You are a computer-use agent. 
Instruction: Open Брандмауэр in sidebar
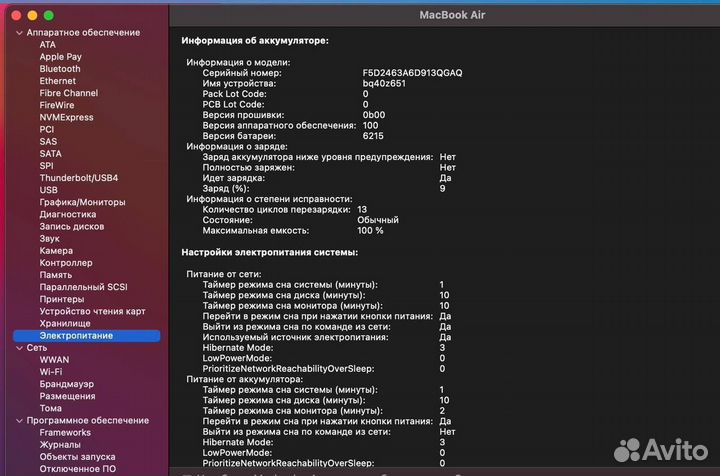click(67, 384)
